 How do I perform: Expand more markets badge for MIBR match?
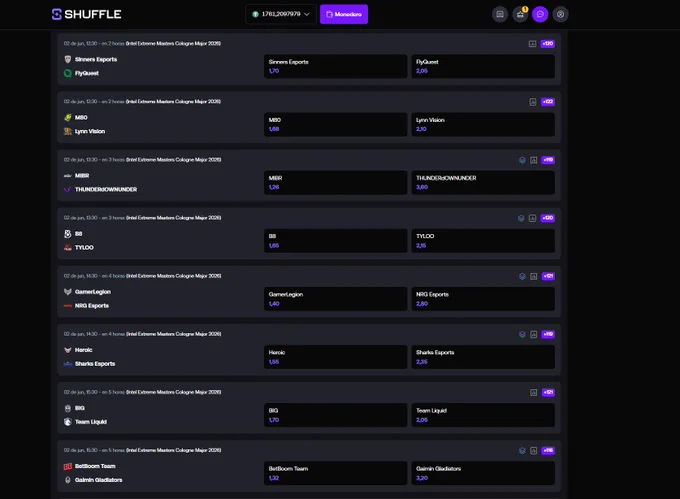(x=548, y=160)
